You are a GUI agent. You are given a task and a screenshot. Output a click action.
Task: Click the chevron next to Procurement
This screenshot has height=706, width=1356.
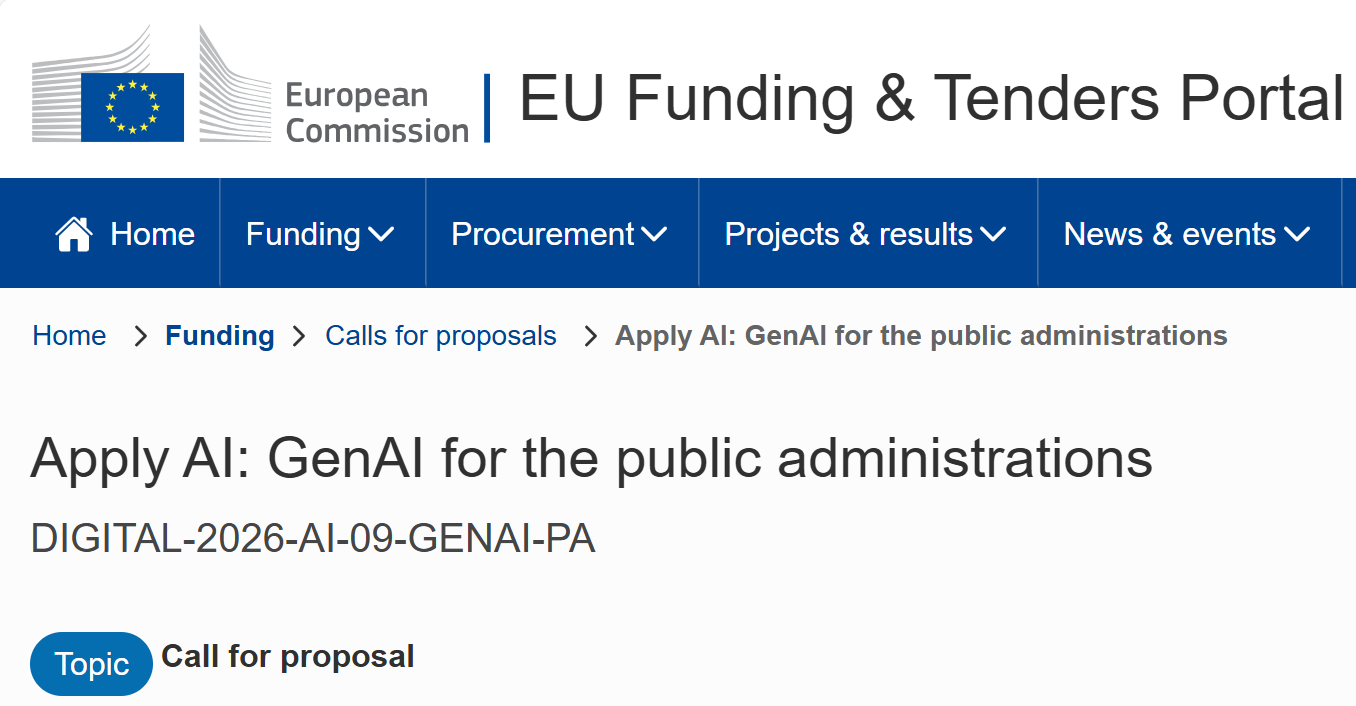point(657,236)
